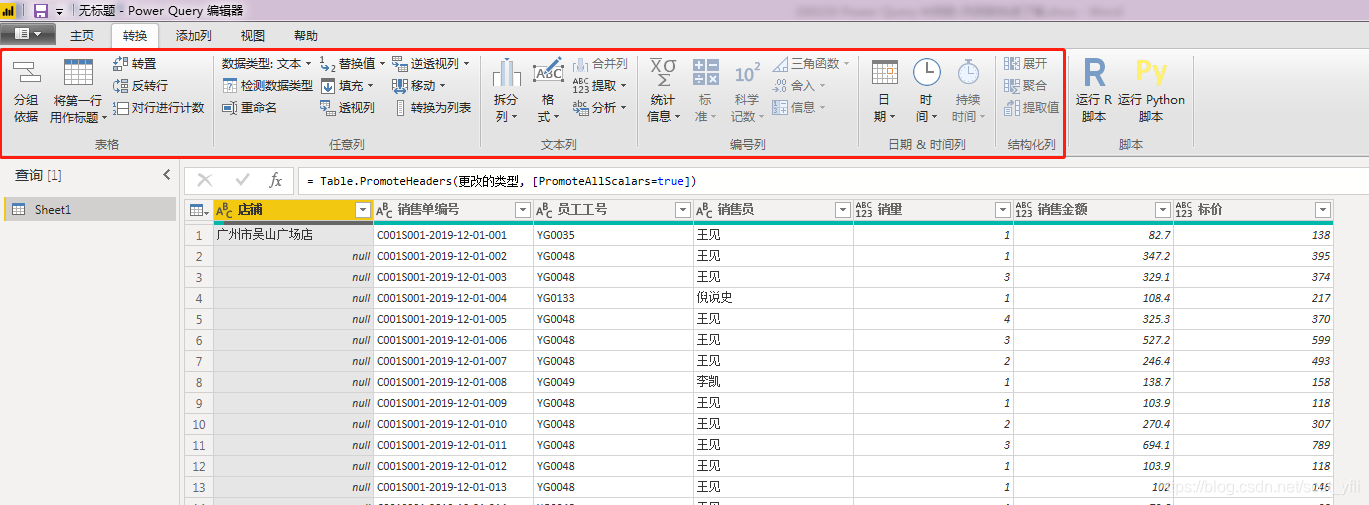Click the 拆分列 (Split Column) icon

tap(507, 73)
